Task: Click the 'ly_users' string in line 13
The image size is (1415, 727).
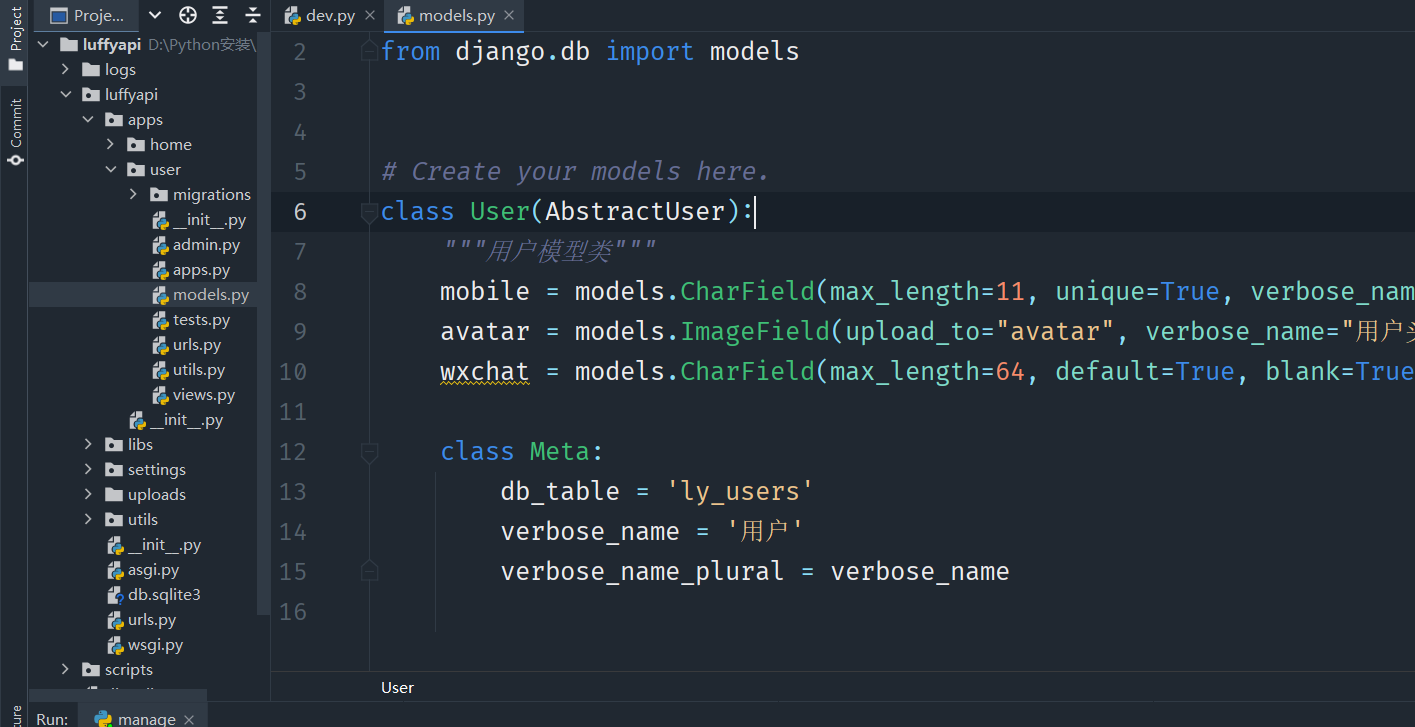Action: click(740, 491)
